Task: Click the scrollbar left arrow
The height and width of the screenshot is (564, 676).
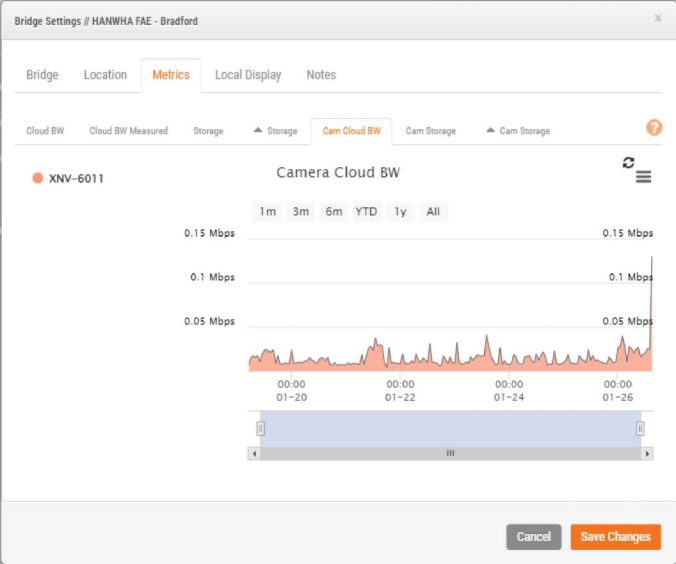Action: click(x=254, y=453)
